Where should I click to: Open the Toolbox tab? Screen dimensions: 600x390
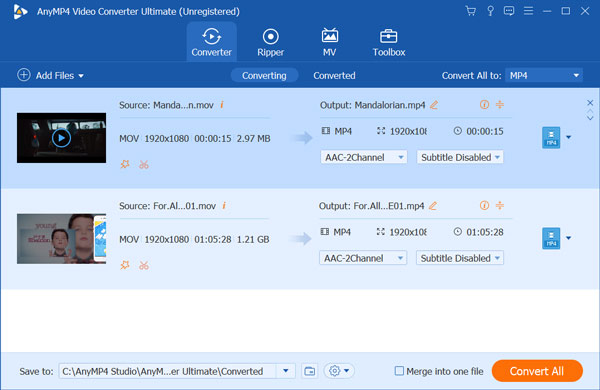(x=389, y=42)
